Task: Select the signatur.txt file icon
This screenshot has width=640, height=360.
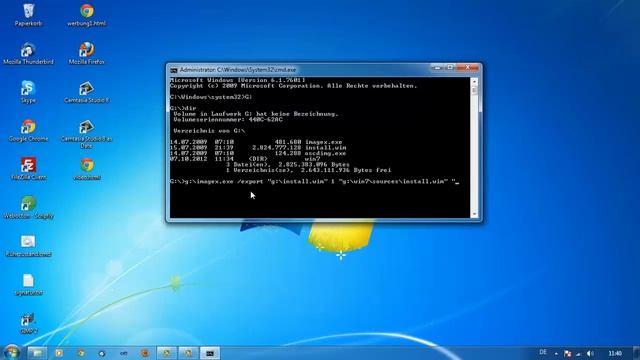Action: coord(28,284)
